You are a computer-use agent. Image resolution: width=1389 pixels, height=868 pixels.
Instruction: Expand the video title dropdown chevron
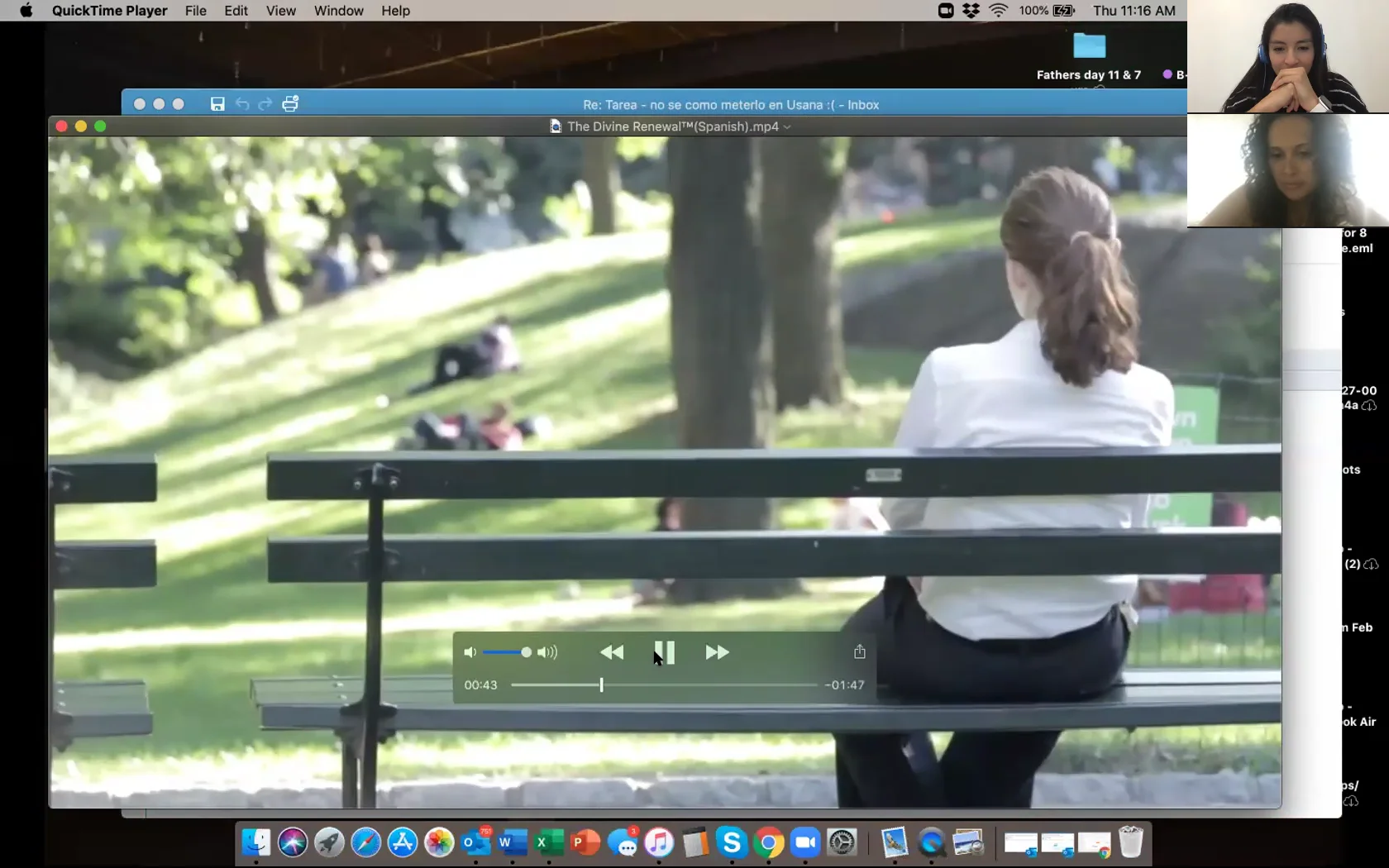(x=787, y=127)
